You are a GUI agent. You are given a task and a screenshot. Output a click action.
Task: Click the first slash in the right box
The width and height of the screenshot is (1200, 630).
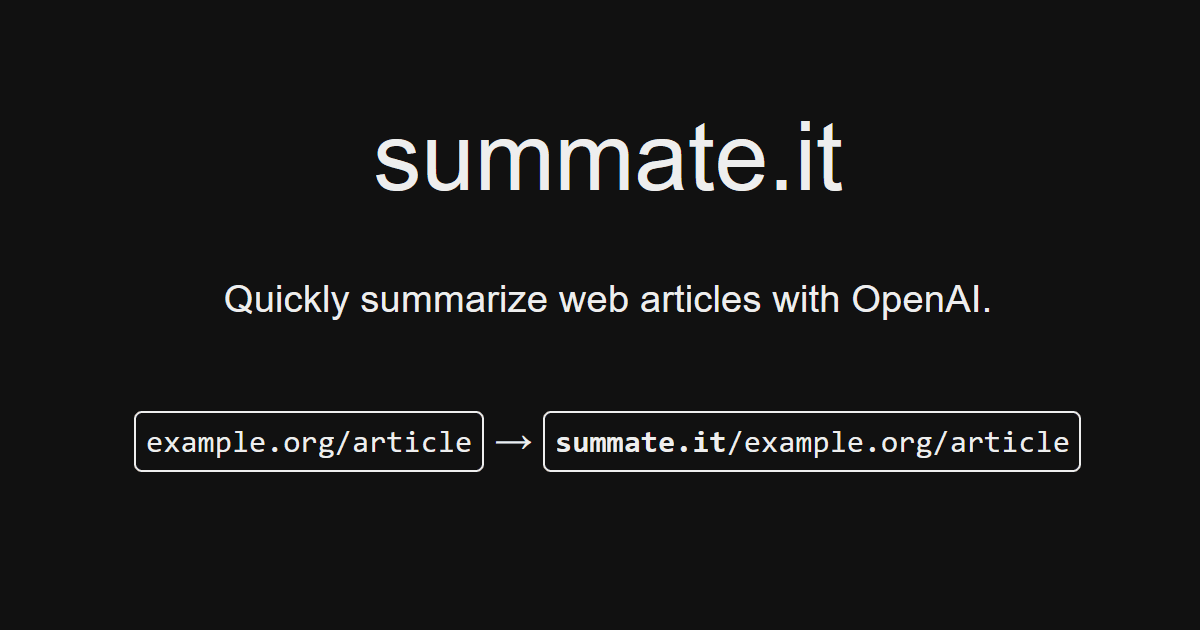pyautogui.click(x=735, y=442)
